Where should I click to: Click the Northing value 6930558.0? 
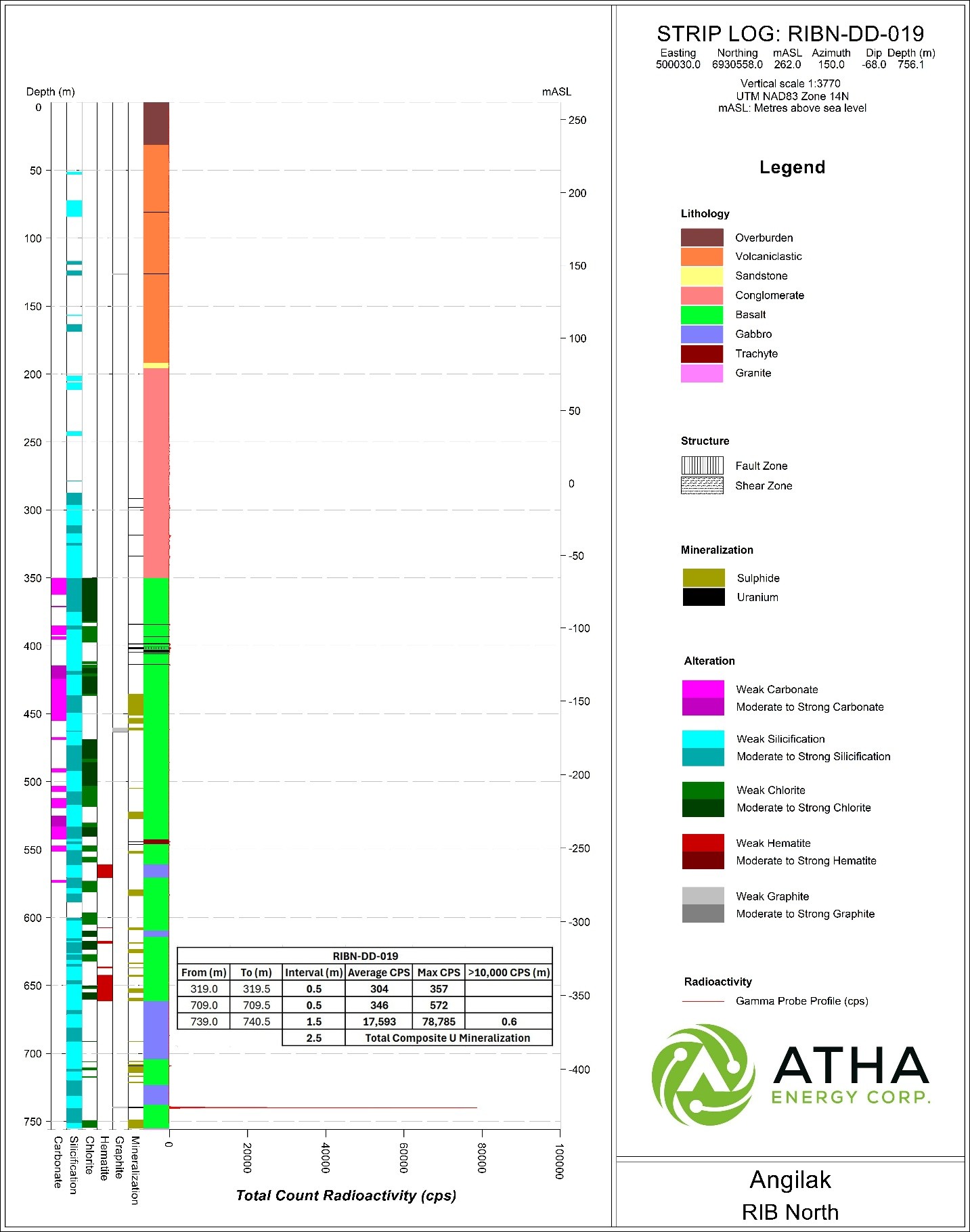coord(737,65)
